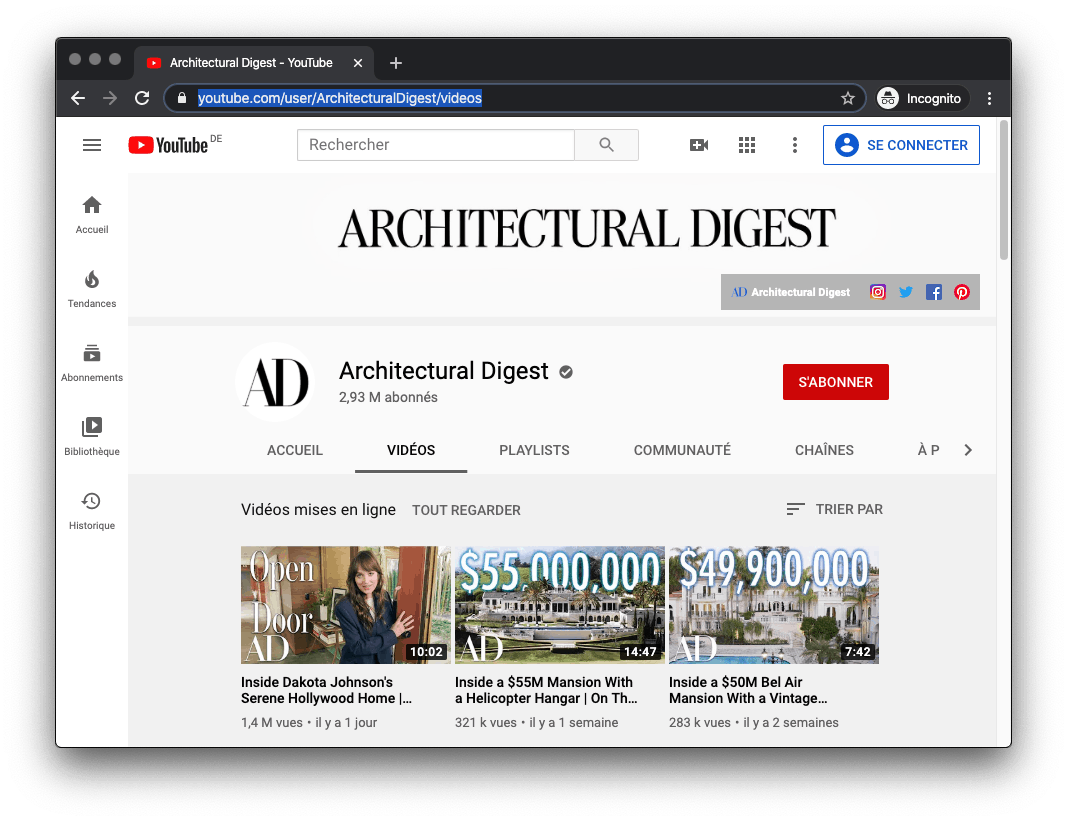Click the AD channel avatar
Image resolution: width=1067 pixels, height=821 pixels.
click(x=276, y=382)
